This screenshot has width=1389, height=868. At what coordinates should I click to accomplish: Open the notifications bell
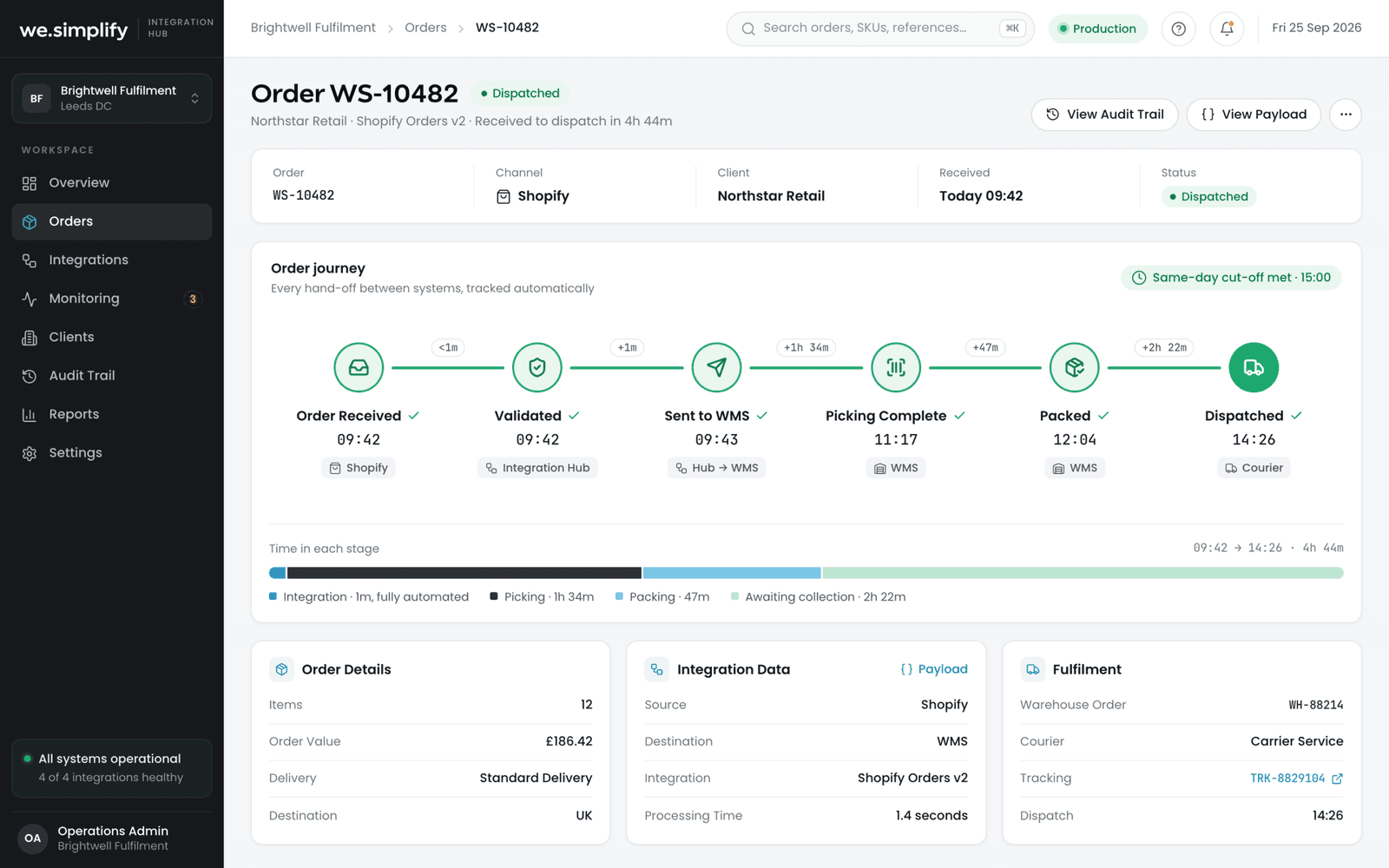pyautogui.click(x=1227, y=29)
